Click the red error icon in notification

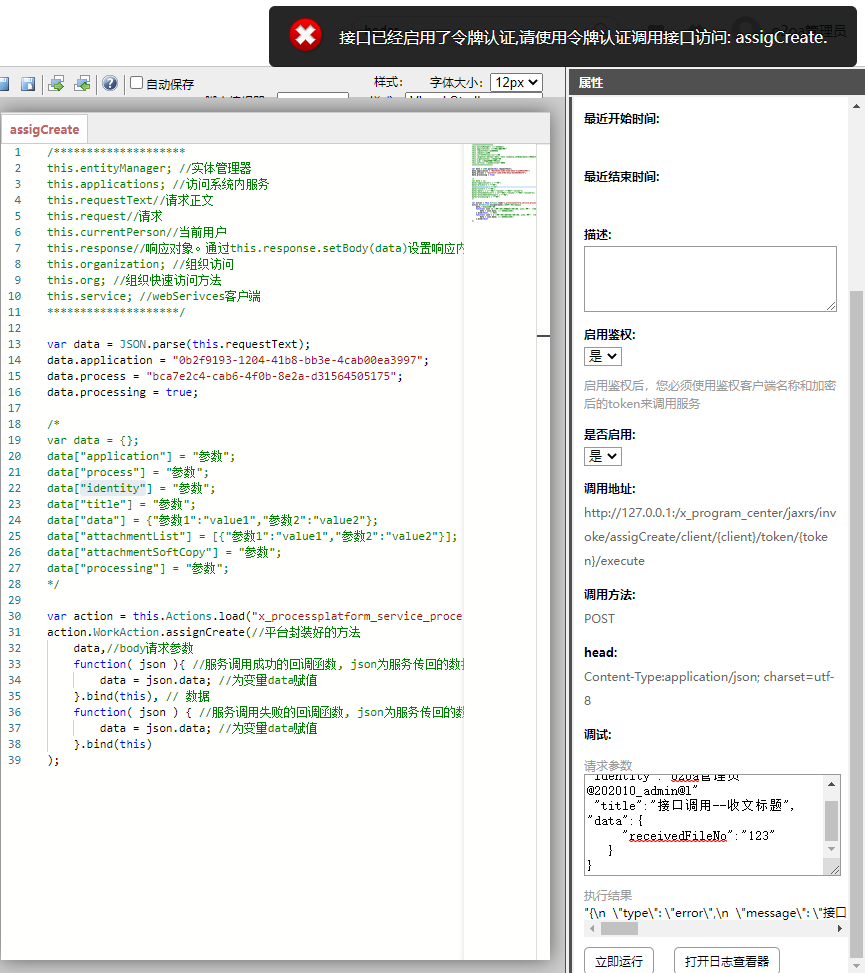[x=305, y=36]
